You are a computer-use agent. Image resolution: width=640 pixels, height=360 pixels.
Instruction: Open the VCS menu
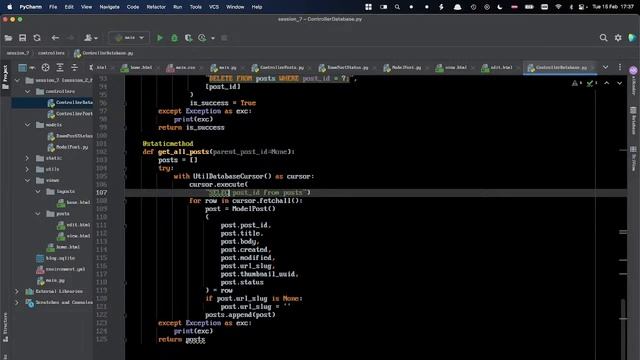click(213, 7)
